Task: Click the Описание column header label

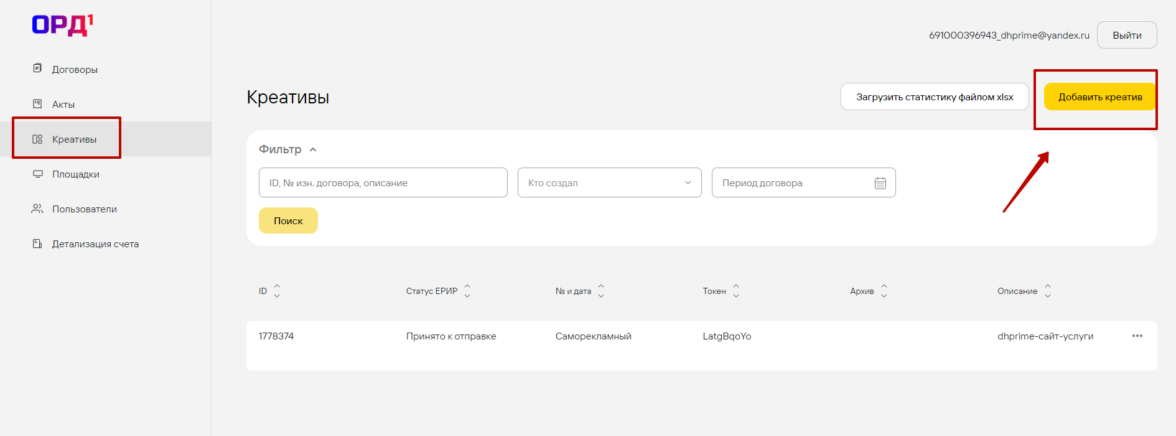Action: [1017, 291]
